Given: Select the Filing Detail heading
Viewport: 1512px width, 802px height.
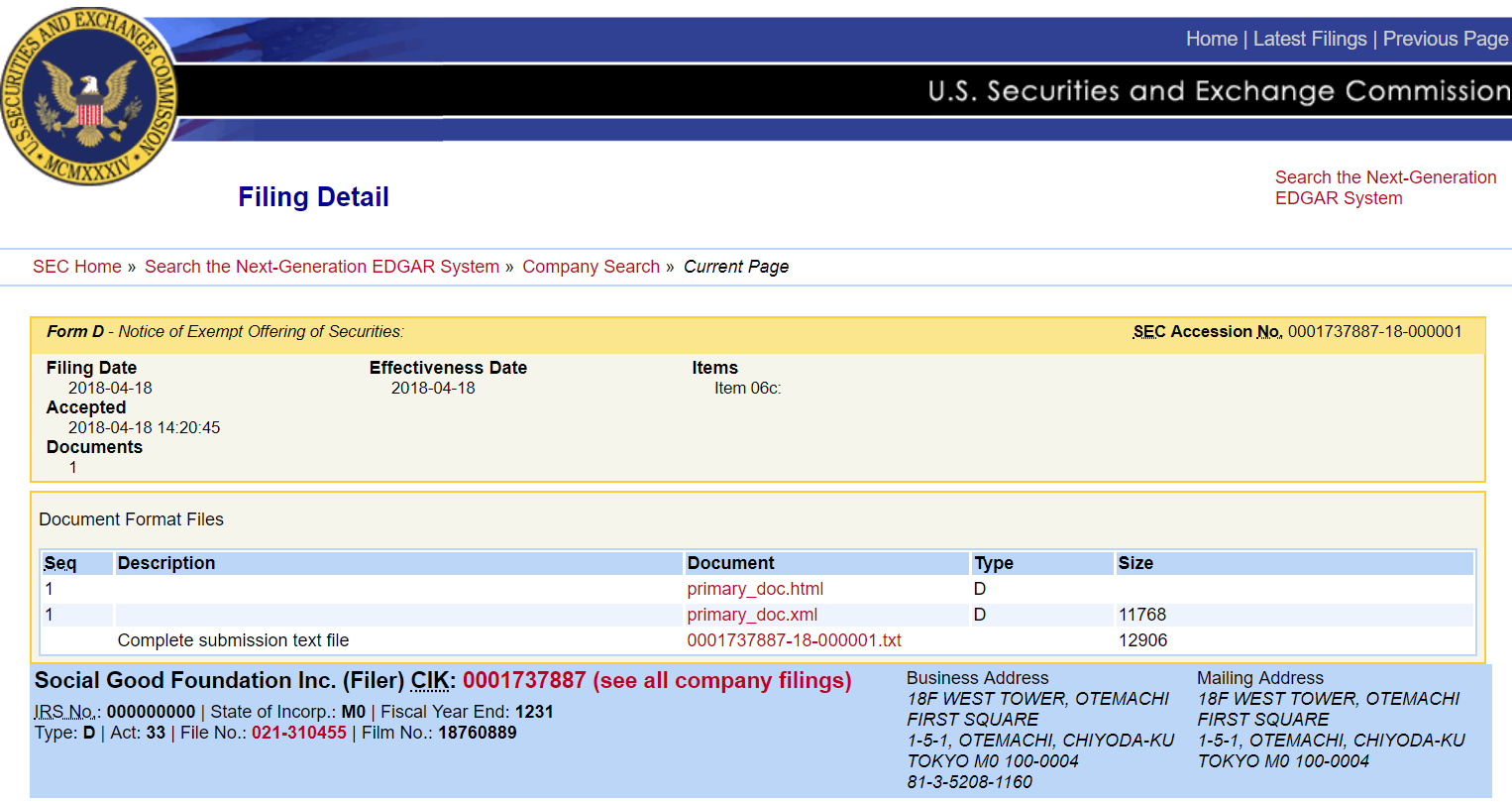Looking at the screenshot, I should click(313, 197).
